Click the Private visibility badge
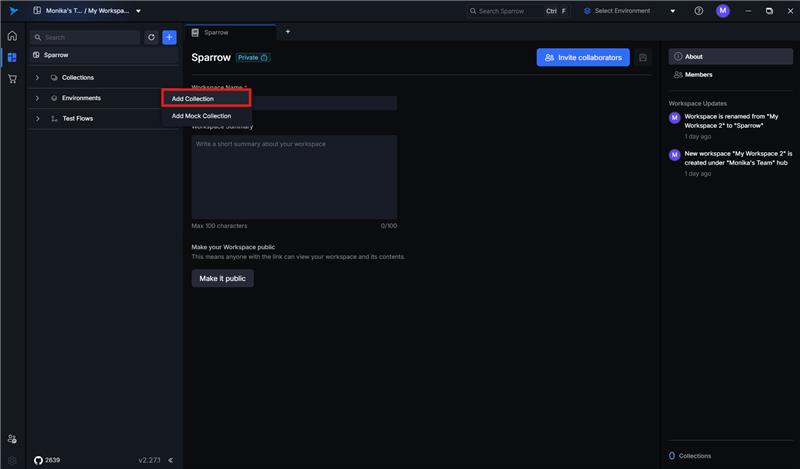Image resolution: width=800 pixels, height=469 pixels. coord(253,58)
